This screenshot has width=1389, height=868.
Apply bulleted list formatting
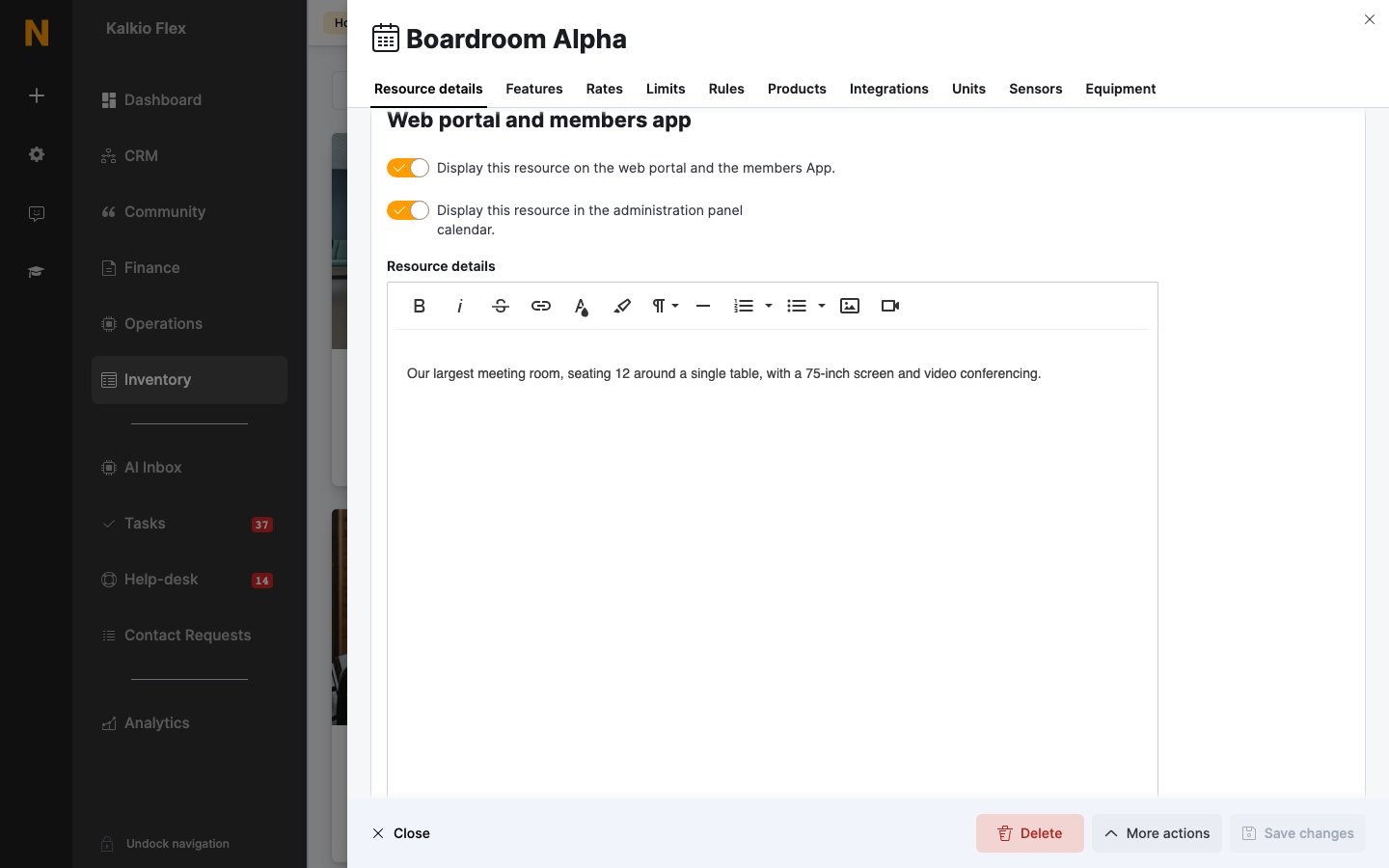click(x=797, y=306)
